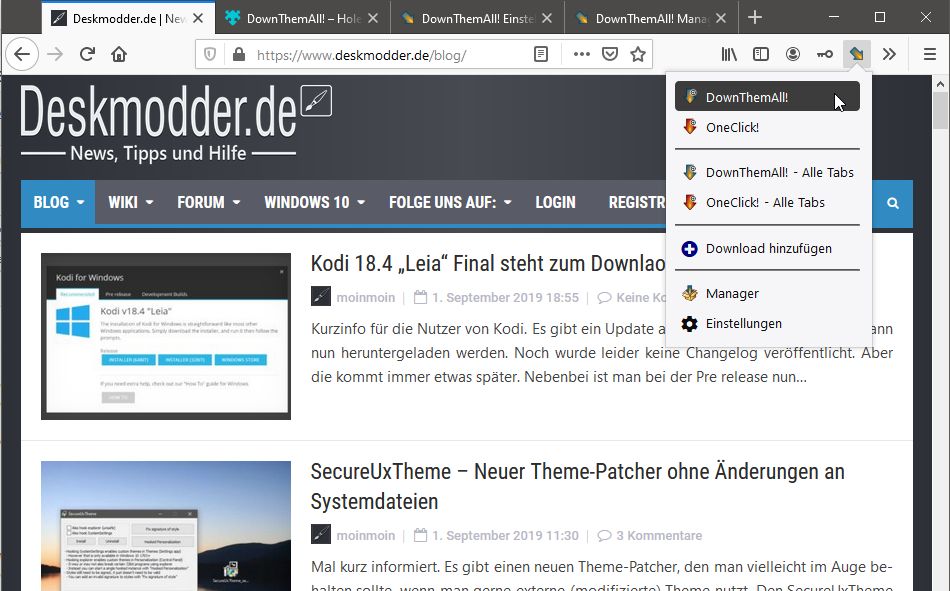Close the DownThemAll! Einstellungen tab
The image size is (950, 591).
click(547, 19)
